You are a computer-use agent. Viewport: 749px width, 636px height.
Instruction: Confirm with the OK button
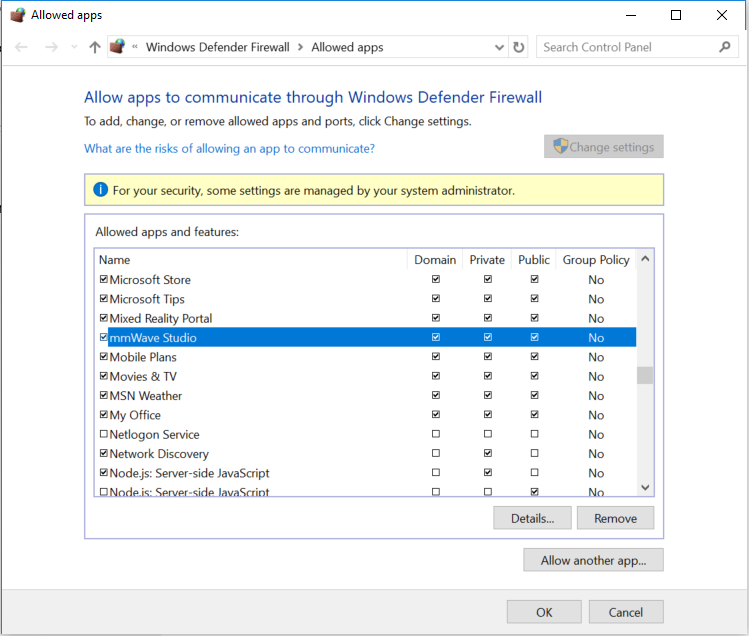(544, 612)
